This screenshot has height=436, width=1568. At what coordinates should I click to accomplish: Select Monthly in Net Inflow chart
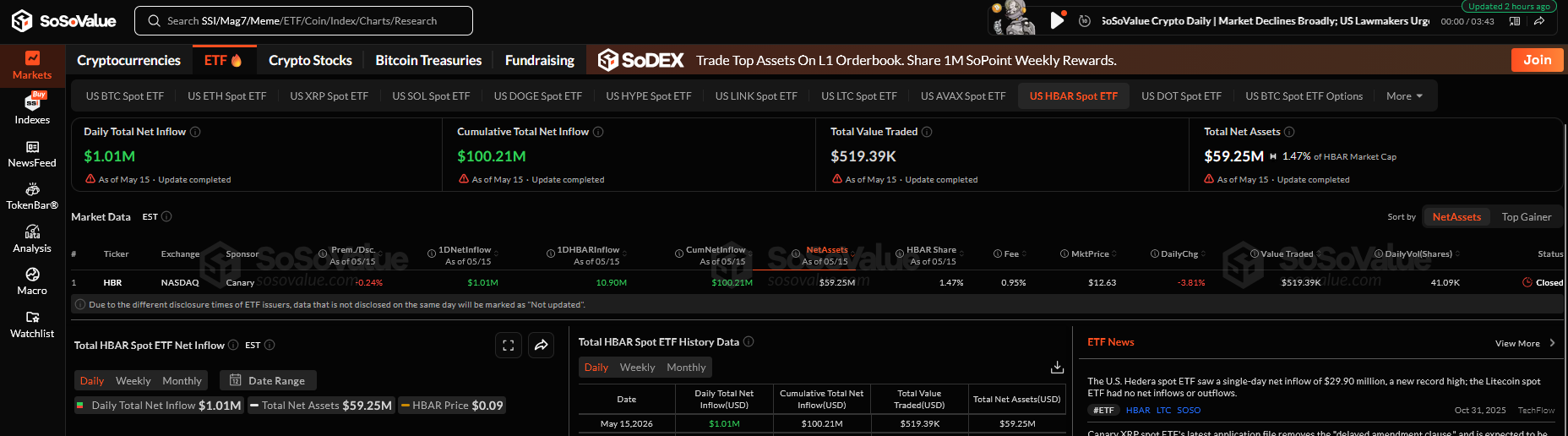[x=182, y=381]
